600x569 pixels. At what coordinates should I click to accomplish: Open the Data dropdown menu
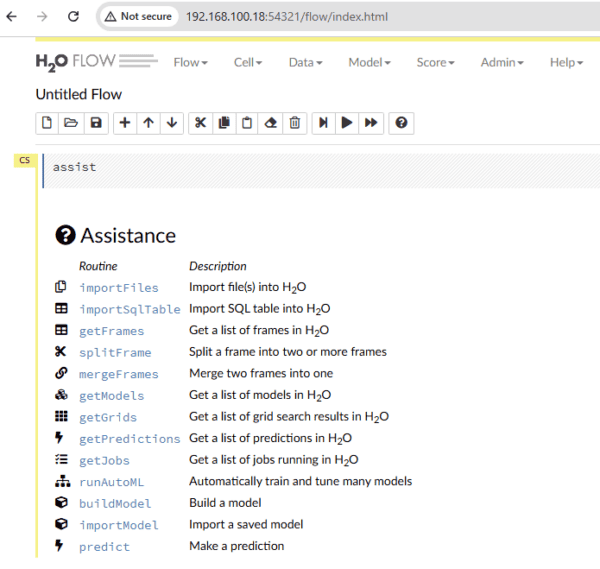click(x=305, y=62)
